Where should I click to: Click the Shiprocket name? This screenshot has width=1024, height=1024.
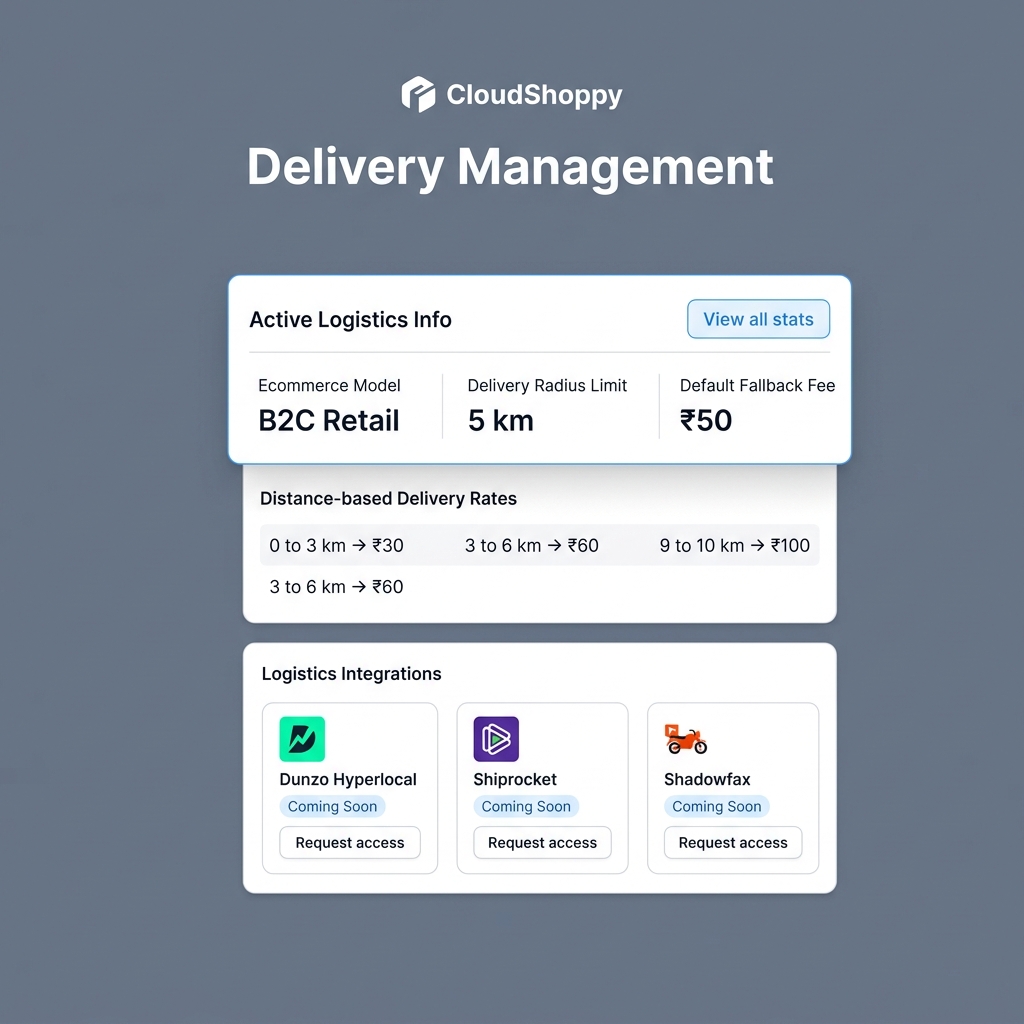(x=515, y=779)
